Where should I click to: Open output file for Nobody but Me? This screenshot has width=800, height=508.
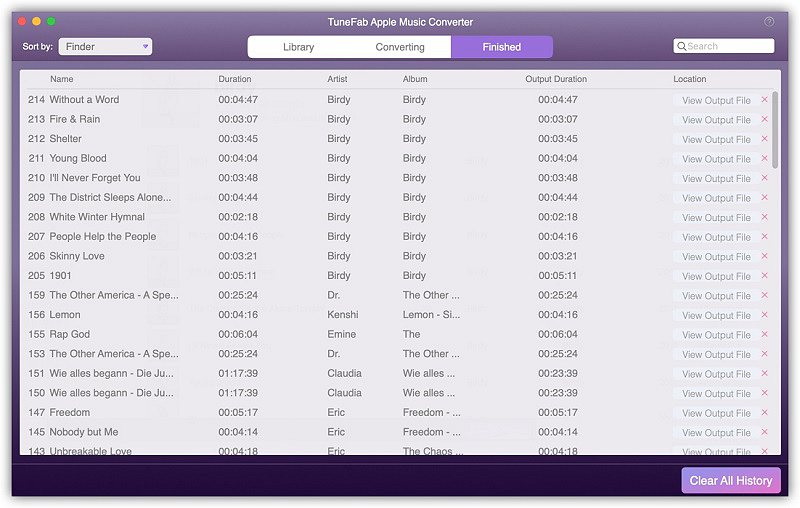[x=716, y=433]
